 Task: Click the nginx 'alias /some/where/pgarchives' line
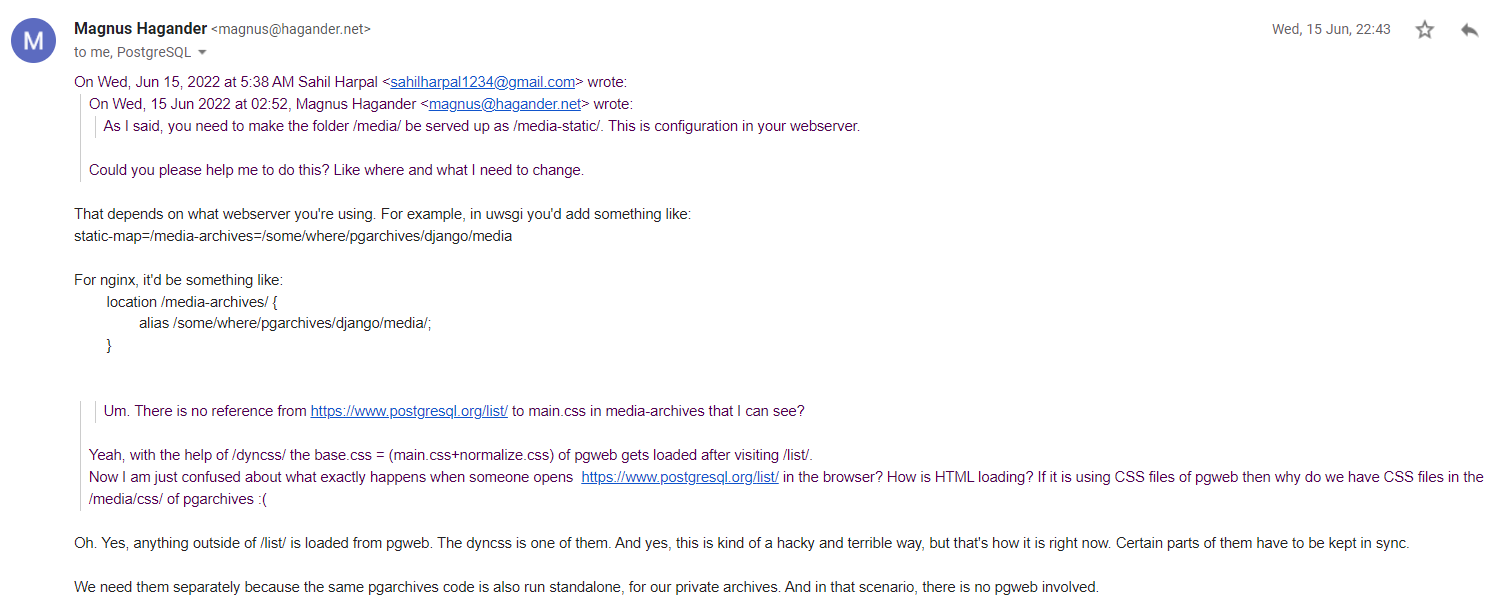(285, 323)
